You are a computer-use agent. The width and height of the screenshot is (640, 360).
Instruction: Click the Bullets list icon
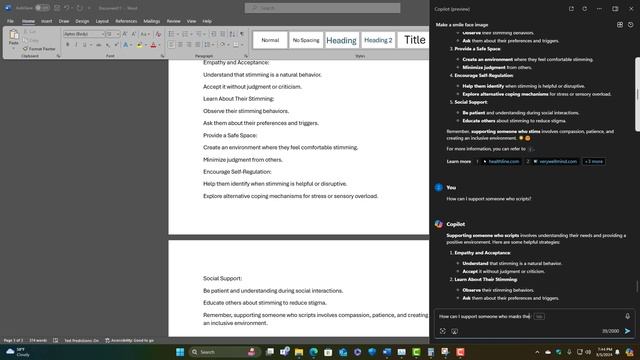tap(171, 34)
